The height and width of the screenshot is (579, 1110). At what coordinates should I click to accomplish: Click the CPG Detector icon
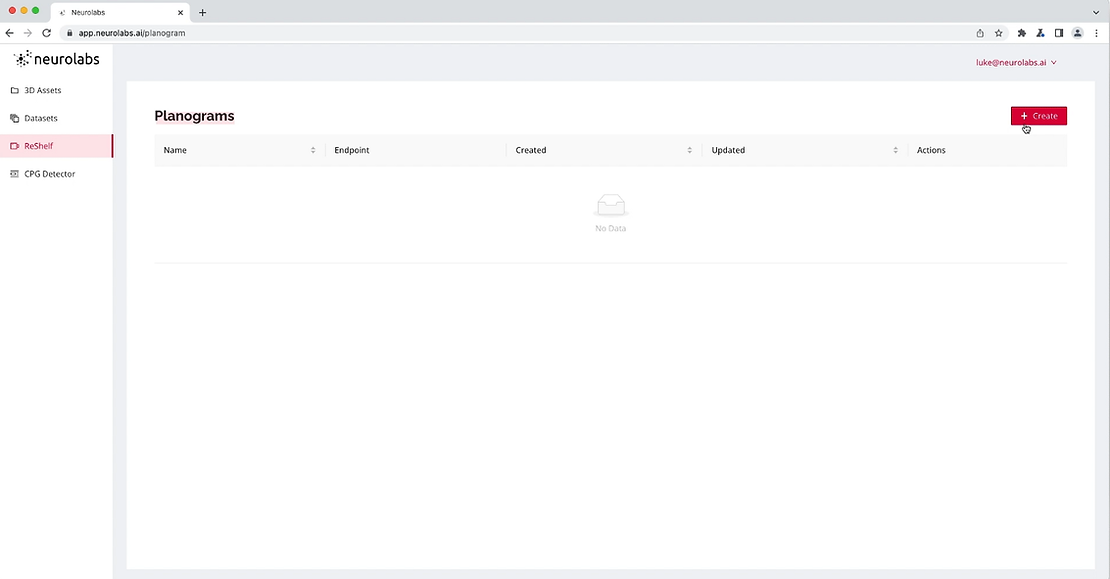coord(14,173)
